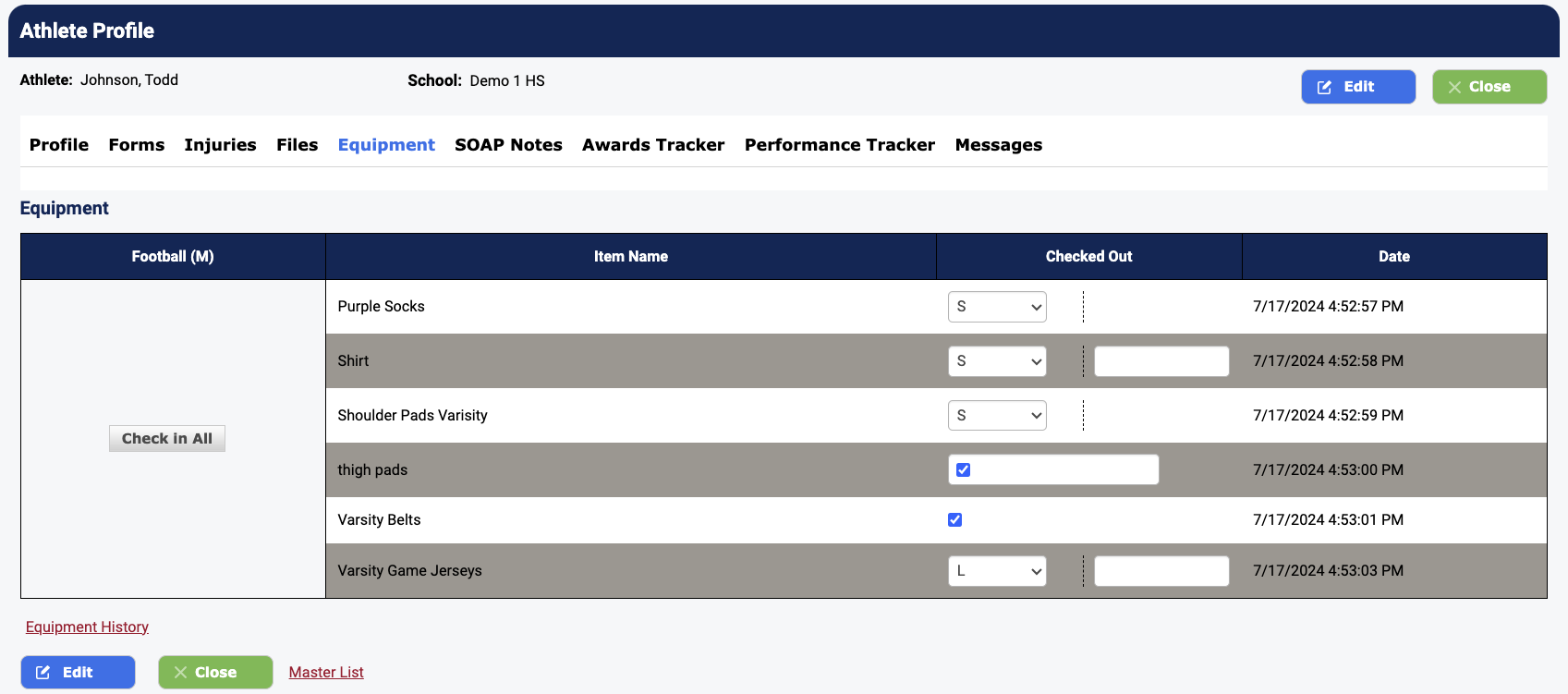Select the Varsity Game Jerseys item name
The width and height of the screenshot is (1568, 694).
pyautogui.click(x=409, y=571)
